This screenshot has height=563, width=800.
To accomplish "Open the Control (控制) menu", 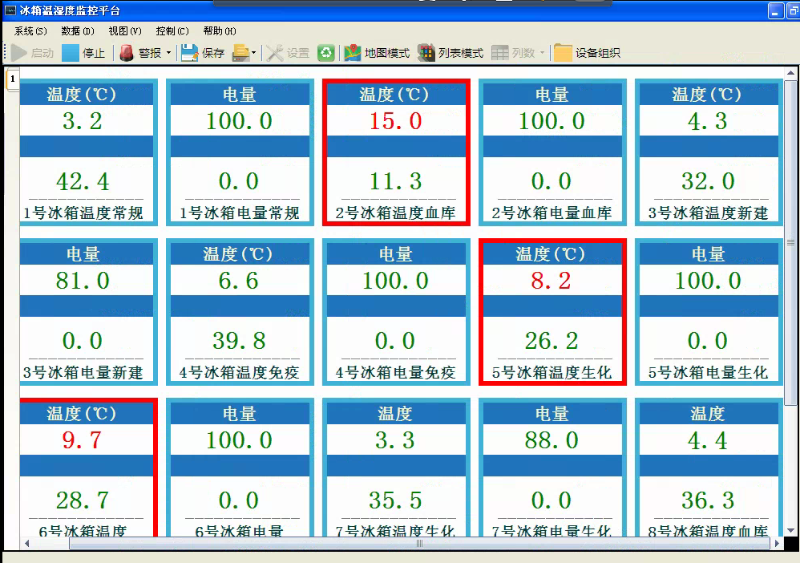I will point(172,31).
